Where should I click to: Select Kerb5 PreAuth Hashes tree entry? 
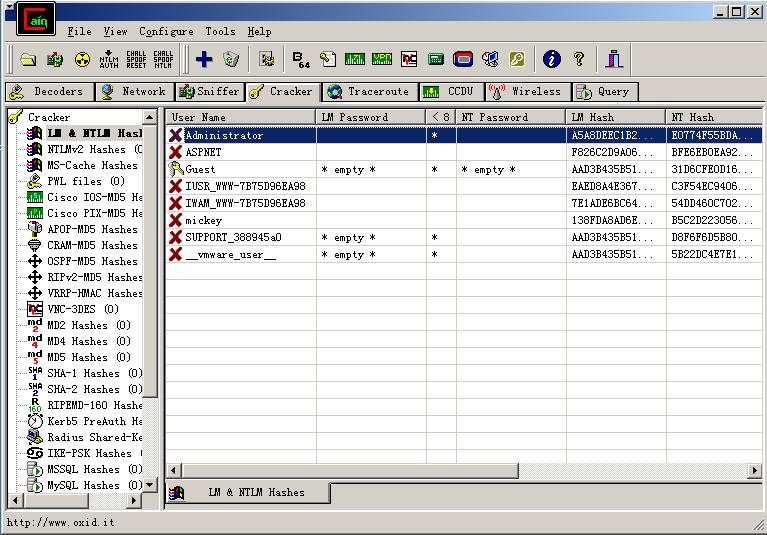click(x=86, y=421)
